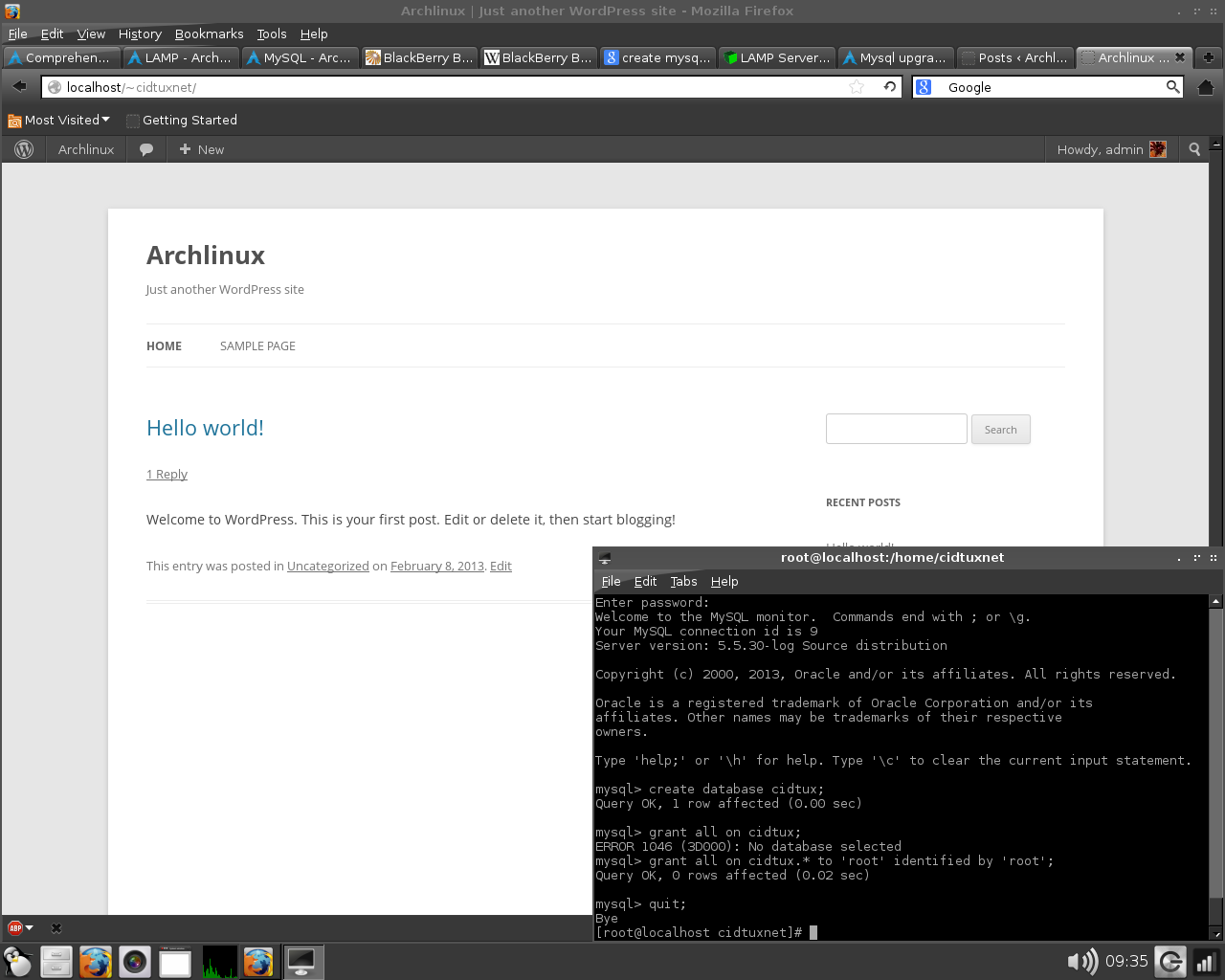The width and height of the screenshot is (1225, 980).
Task: Open a new tab with plus button
Action: [x=1209, y=57]
